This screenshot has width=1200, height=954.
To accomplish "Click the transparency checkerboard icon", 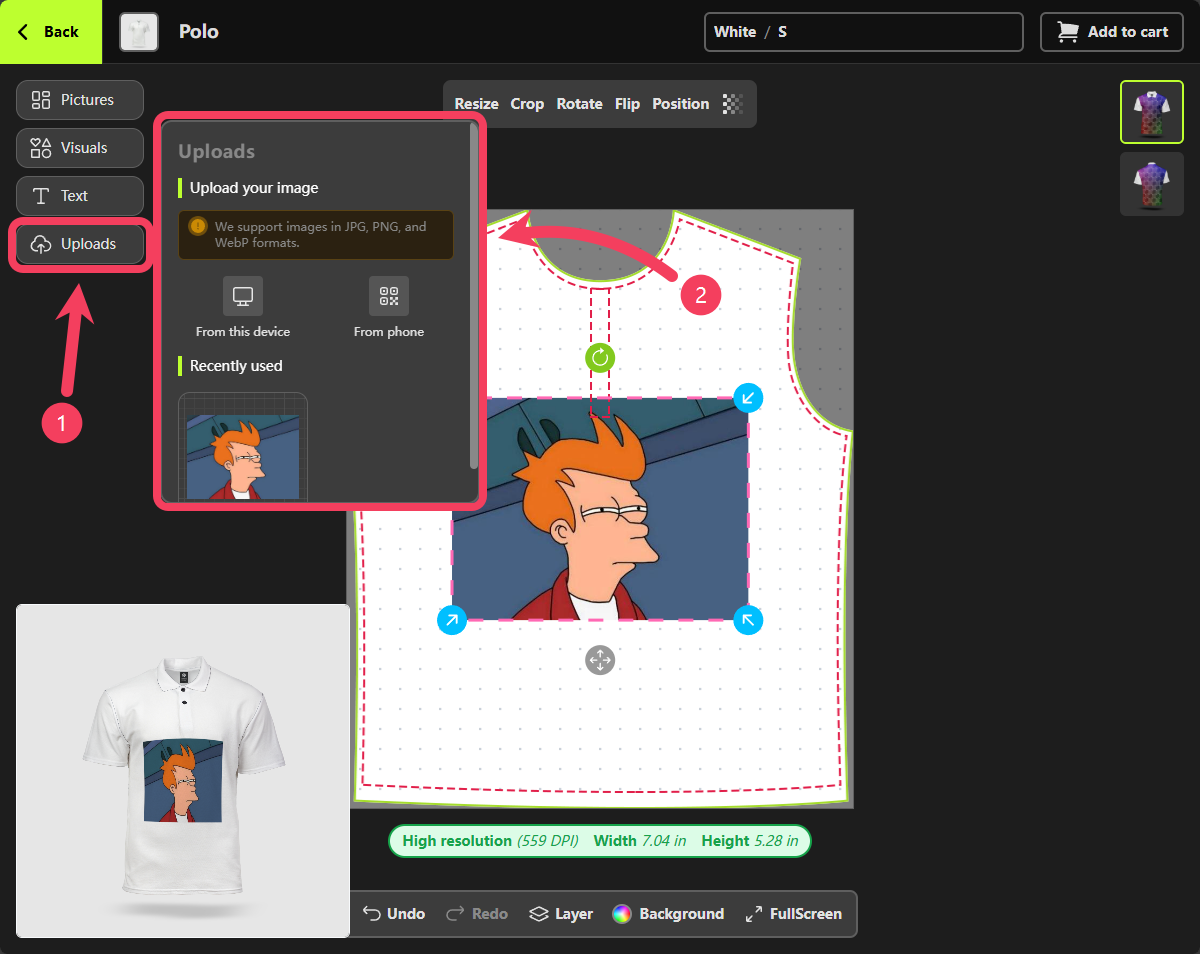I will [x=733, y=104].
